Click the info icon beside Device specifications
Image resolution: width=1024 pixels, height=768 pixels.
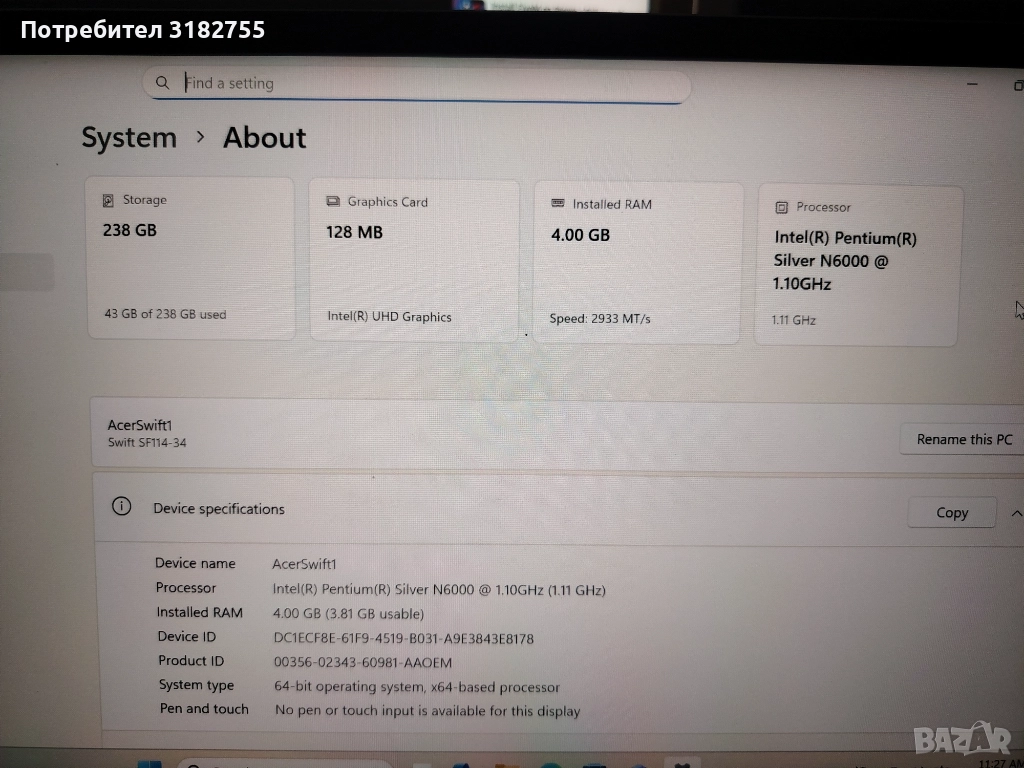pyautogui.click(x=122, y=507)
